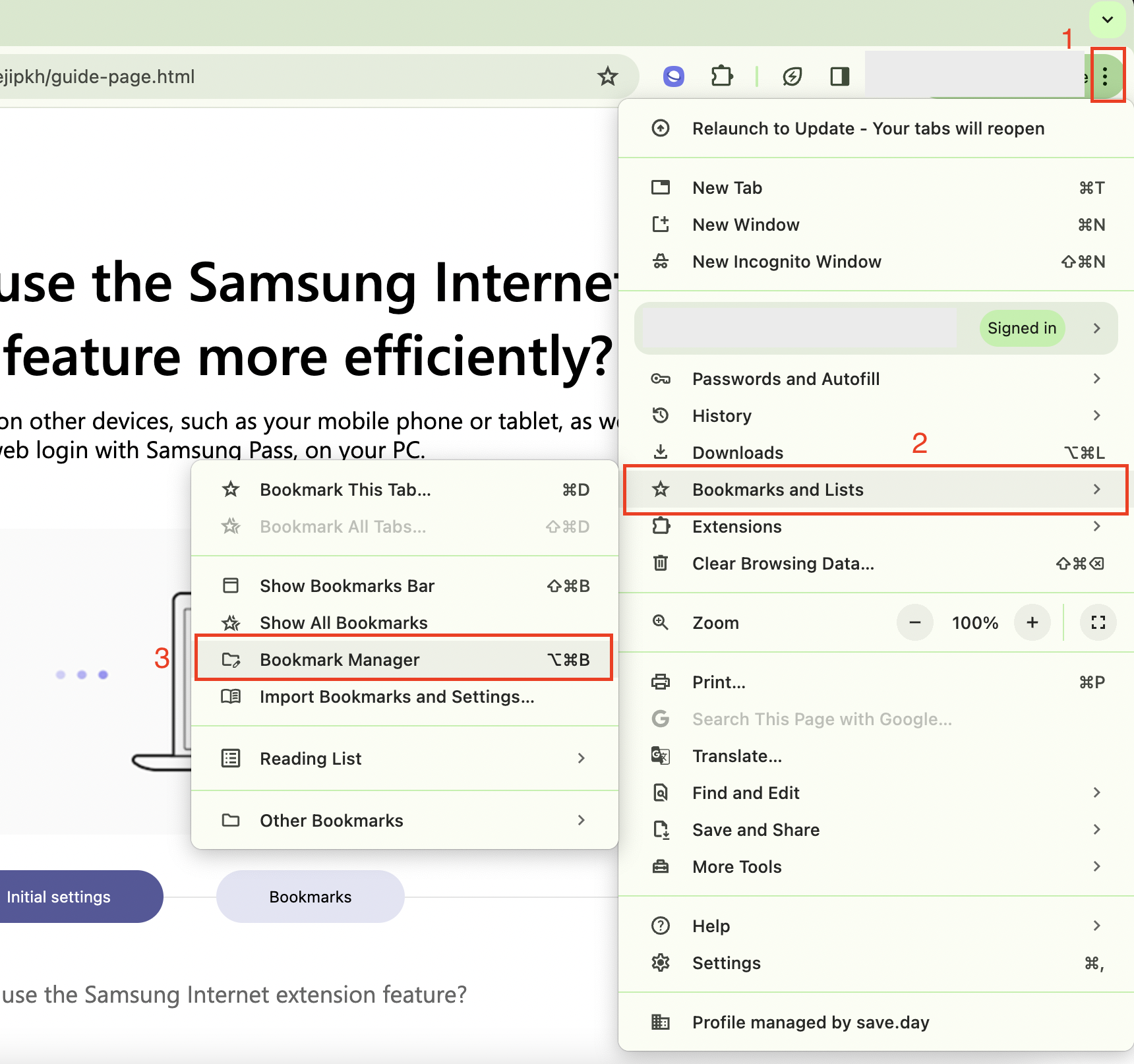Click the History clock icon
Screen dimensions: 1134x1064
660,415
